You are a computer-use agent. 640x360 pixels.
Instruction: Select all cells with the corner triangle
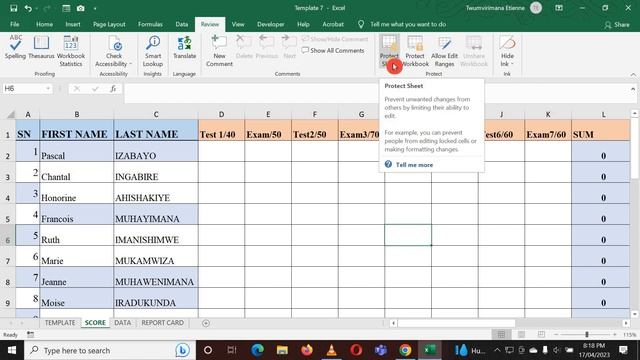coord(11,115)
